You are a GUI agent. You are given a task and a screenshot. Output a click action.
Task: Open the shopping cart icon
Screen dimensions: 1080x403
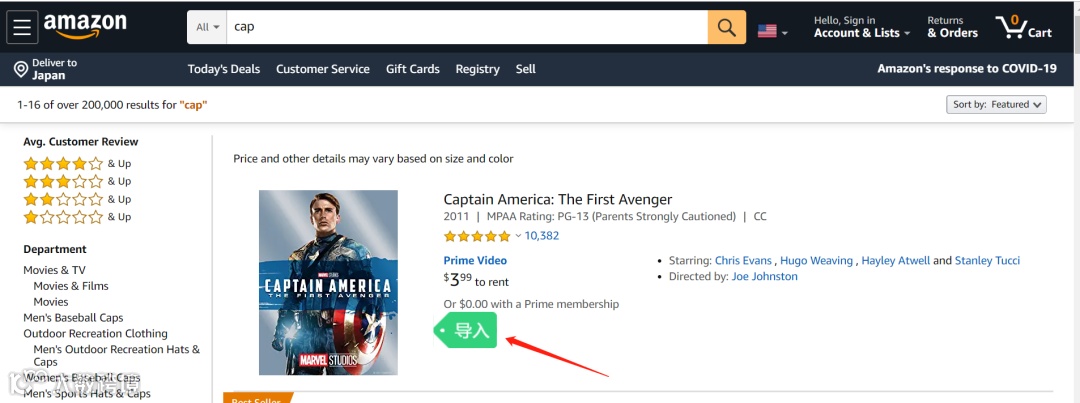pyautogui.click(x=1023, y=27)
